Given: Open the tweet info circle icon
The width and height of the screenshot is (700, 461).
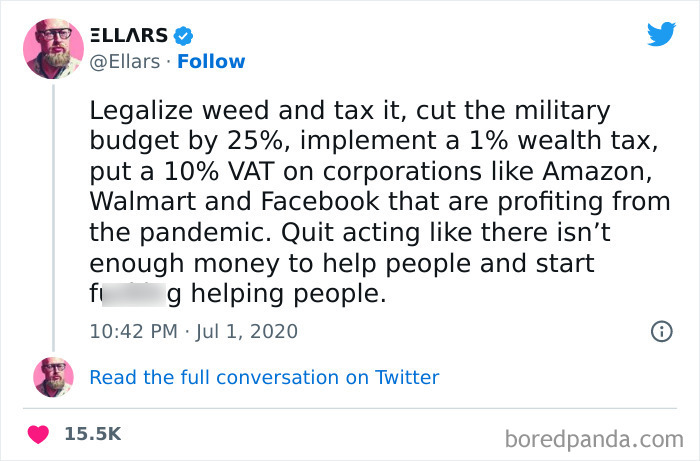Looking at the screenshot, I should pos(662,332).
